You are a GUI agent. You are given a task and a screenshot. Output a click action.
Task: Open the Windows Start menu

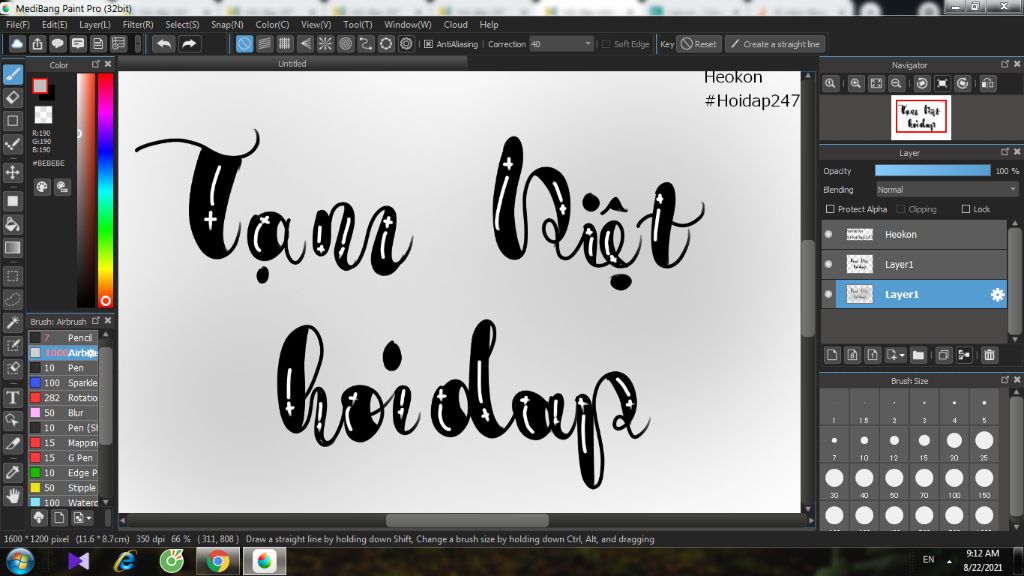pos(20,561)
